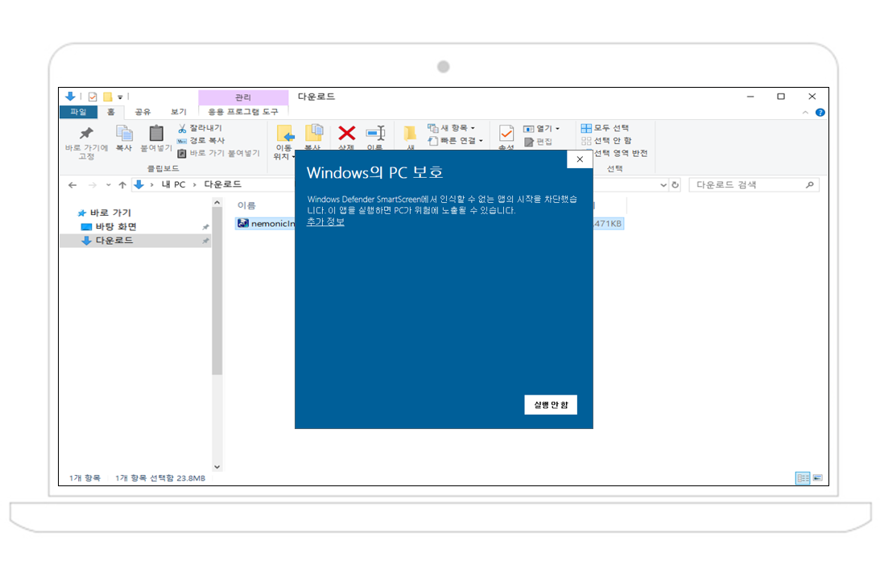
Task: Click the forward arrow in navigation bar
Action: 93,185
